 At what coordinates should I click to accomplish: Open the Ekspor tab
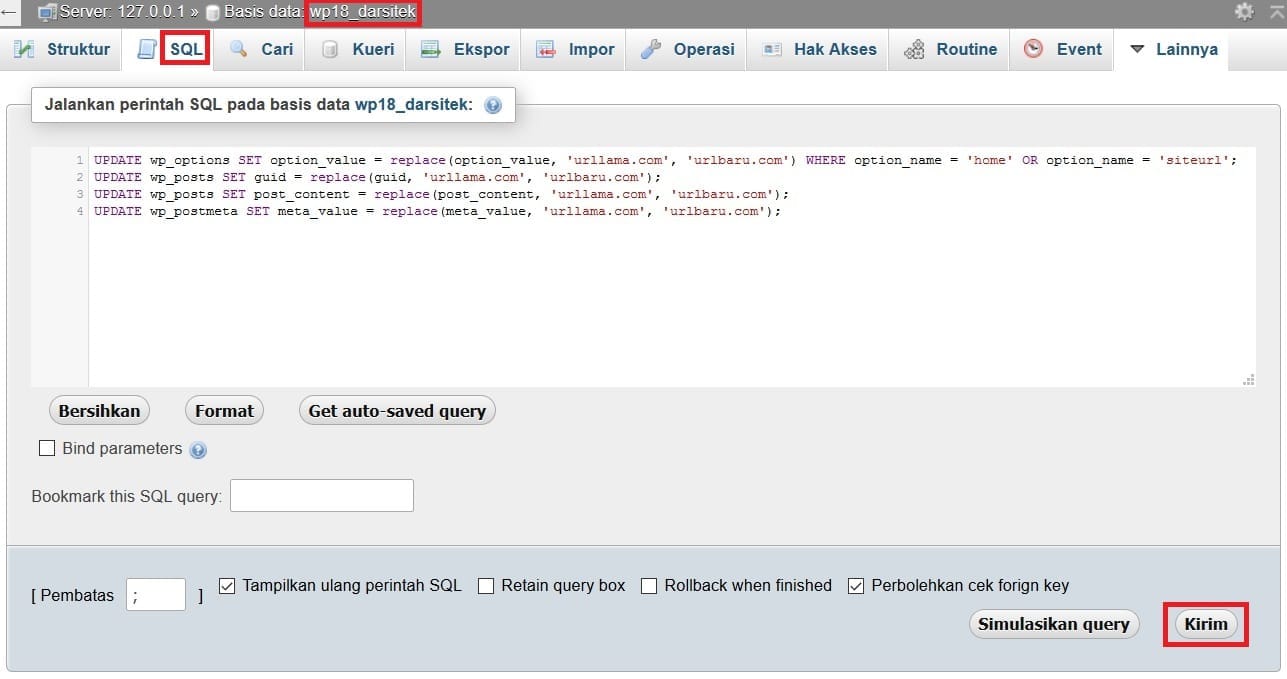point(466,49)
